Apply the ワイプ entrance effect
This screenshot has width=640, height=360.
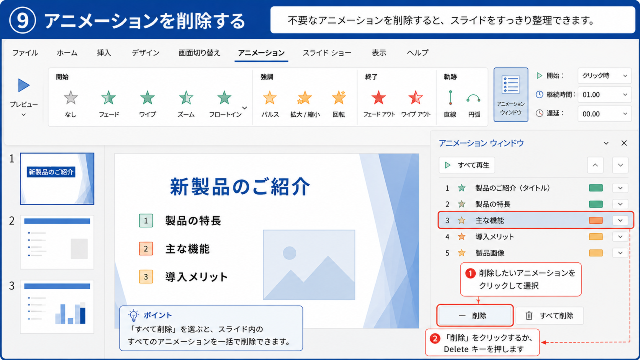click(x=147, y=98)
